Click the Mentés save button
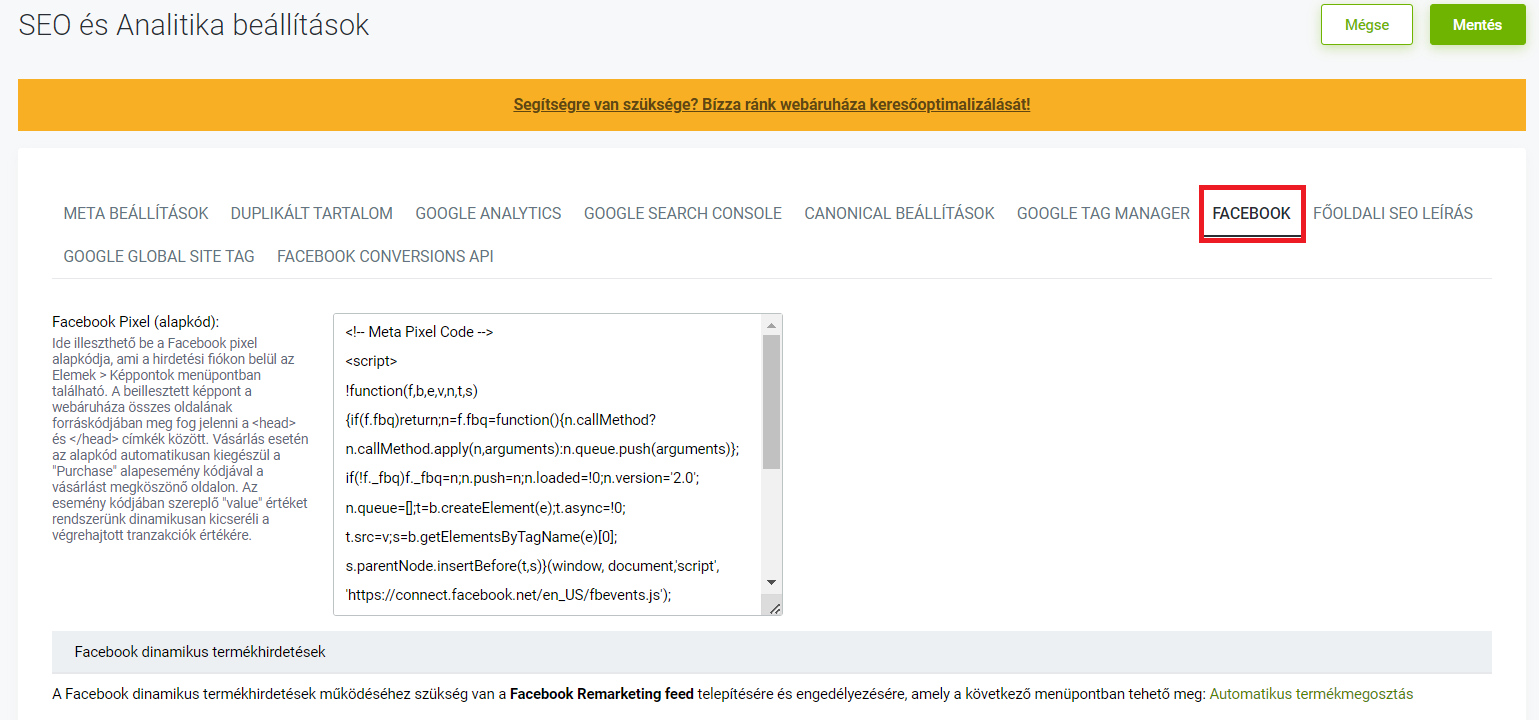This screenshot has height=720, width=1539. pyautogui.click(x=1477, y=25)
